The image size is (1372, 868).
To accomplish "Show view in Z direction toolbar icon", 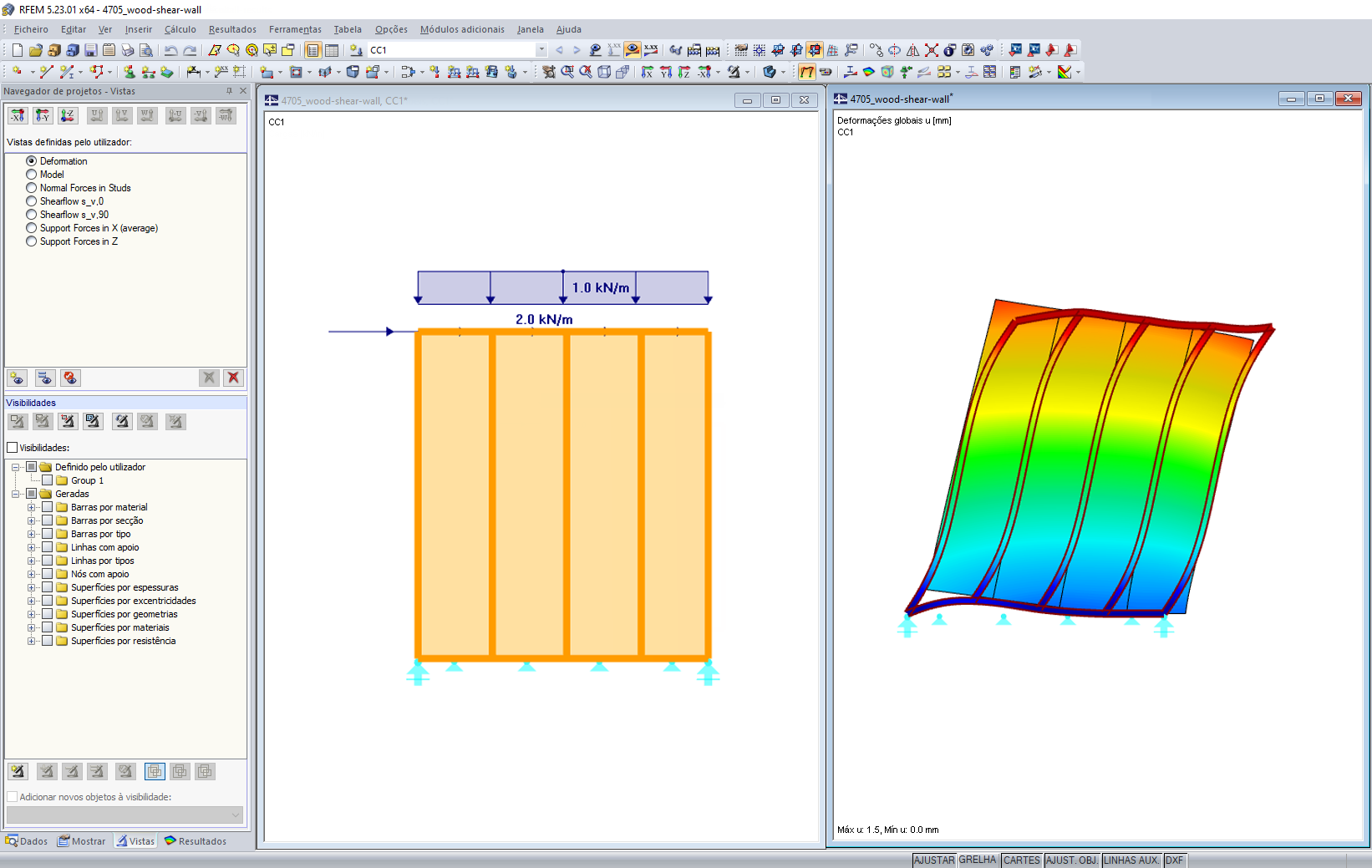I will tap(684, 72).
